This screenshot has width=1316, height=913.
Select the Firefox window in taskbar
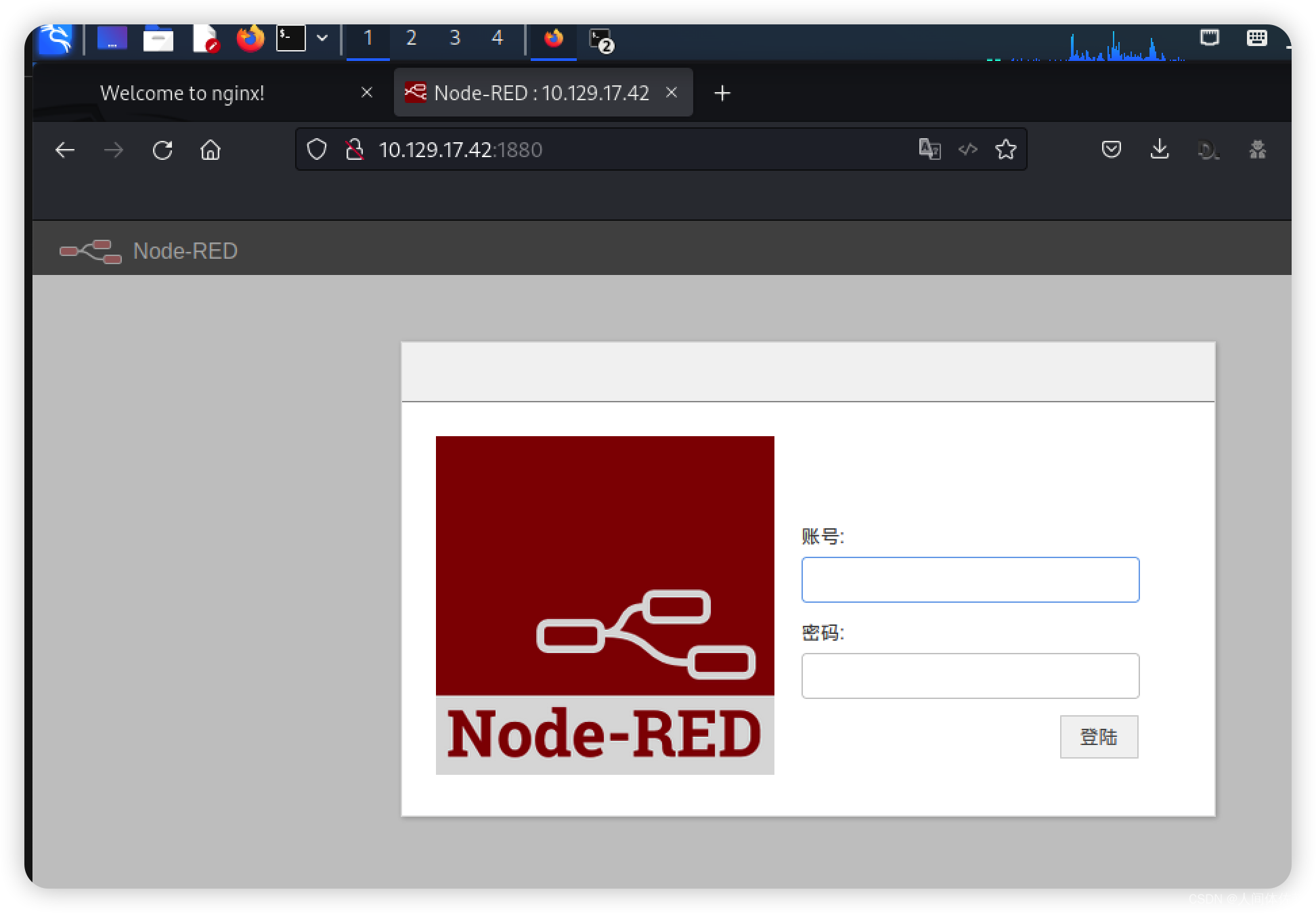click(554, 39)
